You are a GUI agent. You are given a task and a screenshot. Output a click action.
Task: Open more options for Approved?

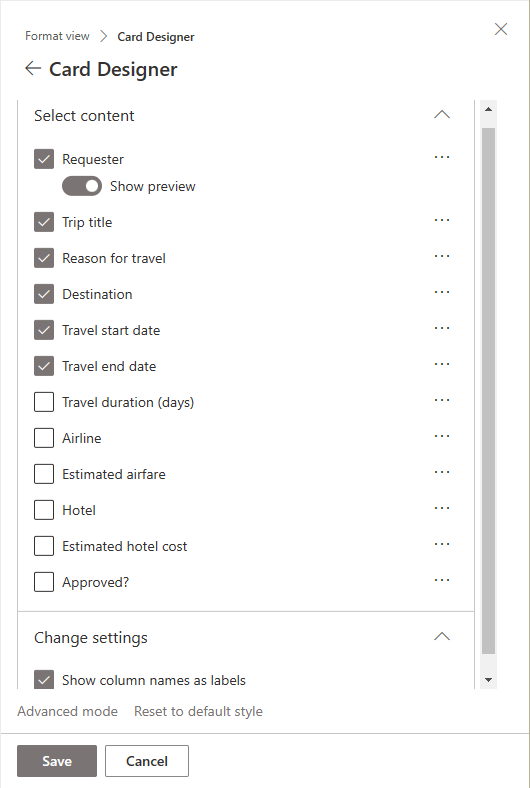pos(442,580)
